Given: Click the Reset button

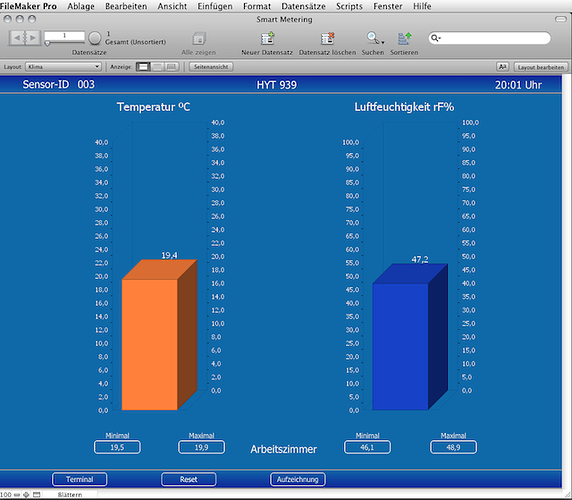Looking at the screenshot, I should pyautogui.click(x=189, y=479).
